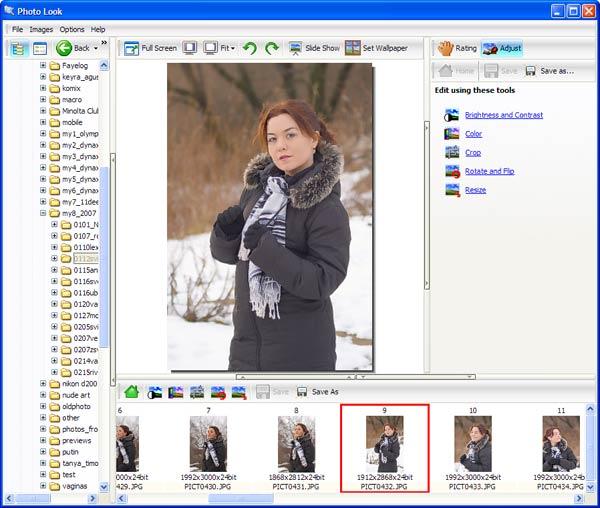The height and width of the screenshot is (508, 600).
Task: Switch to the Adjust tab
Action: [x=502, y=49]
